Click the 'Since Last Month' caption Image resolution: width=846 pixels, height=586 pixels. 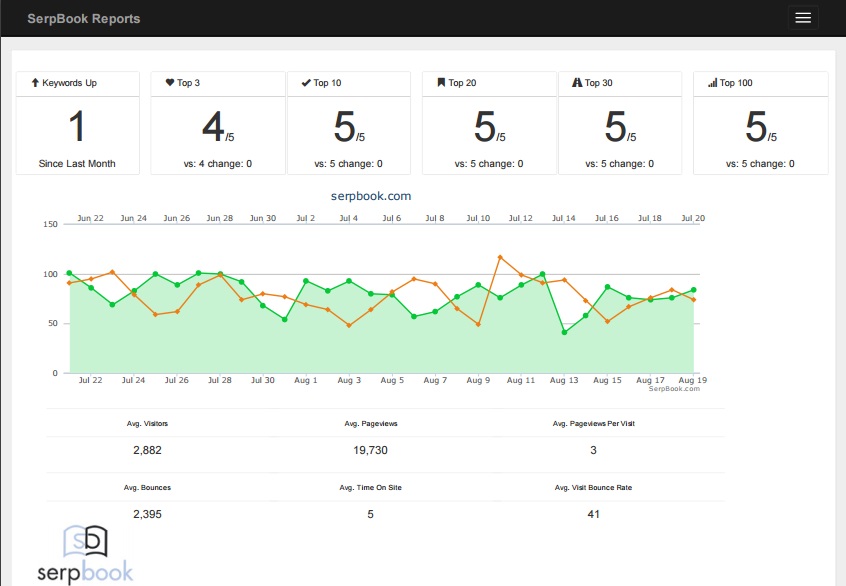[x=77, y=163]
